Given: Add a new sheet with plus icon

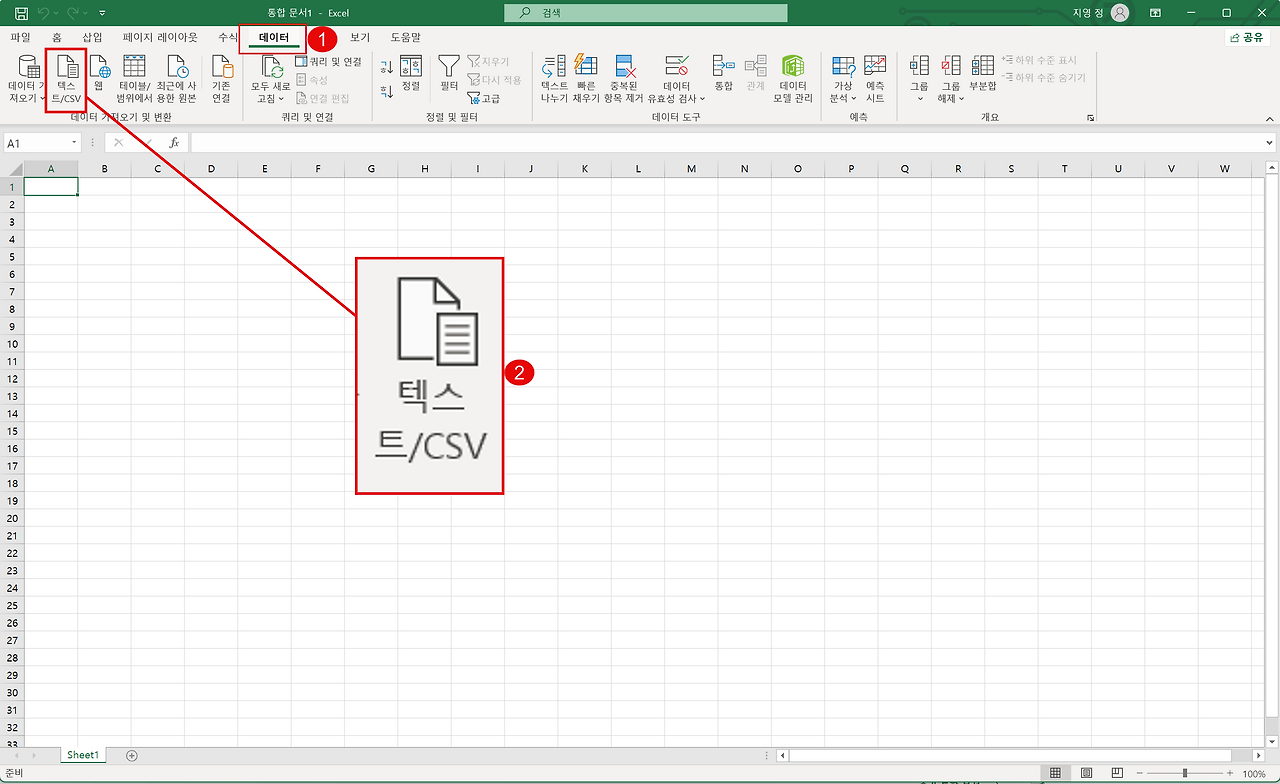Looking at the screenshot, I should [131, 755].
